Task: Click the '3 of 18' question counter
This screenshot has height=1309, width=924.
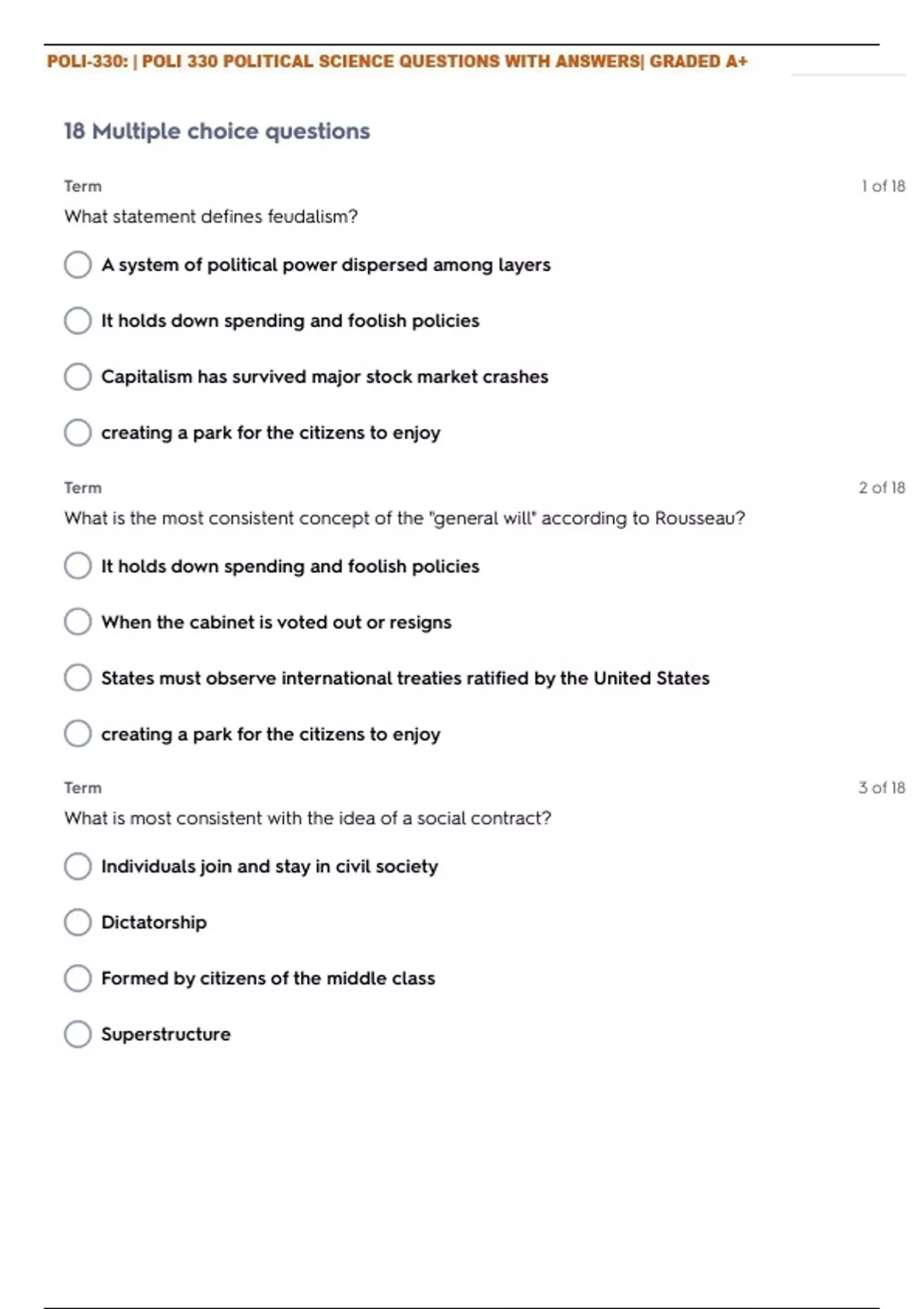Action: coord(882,788)
